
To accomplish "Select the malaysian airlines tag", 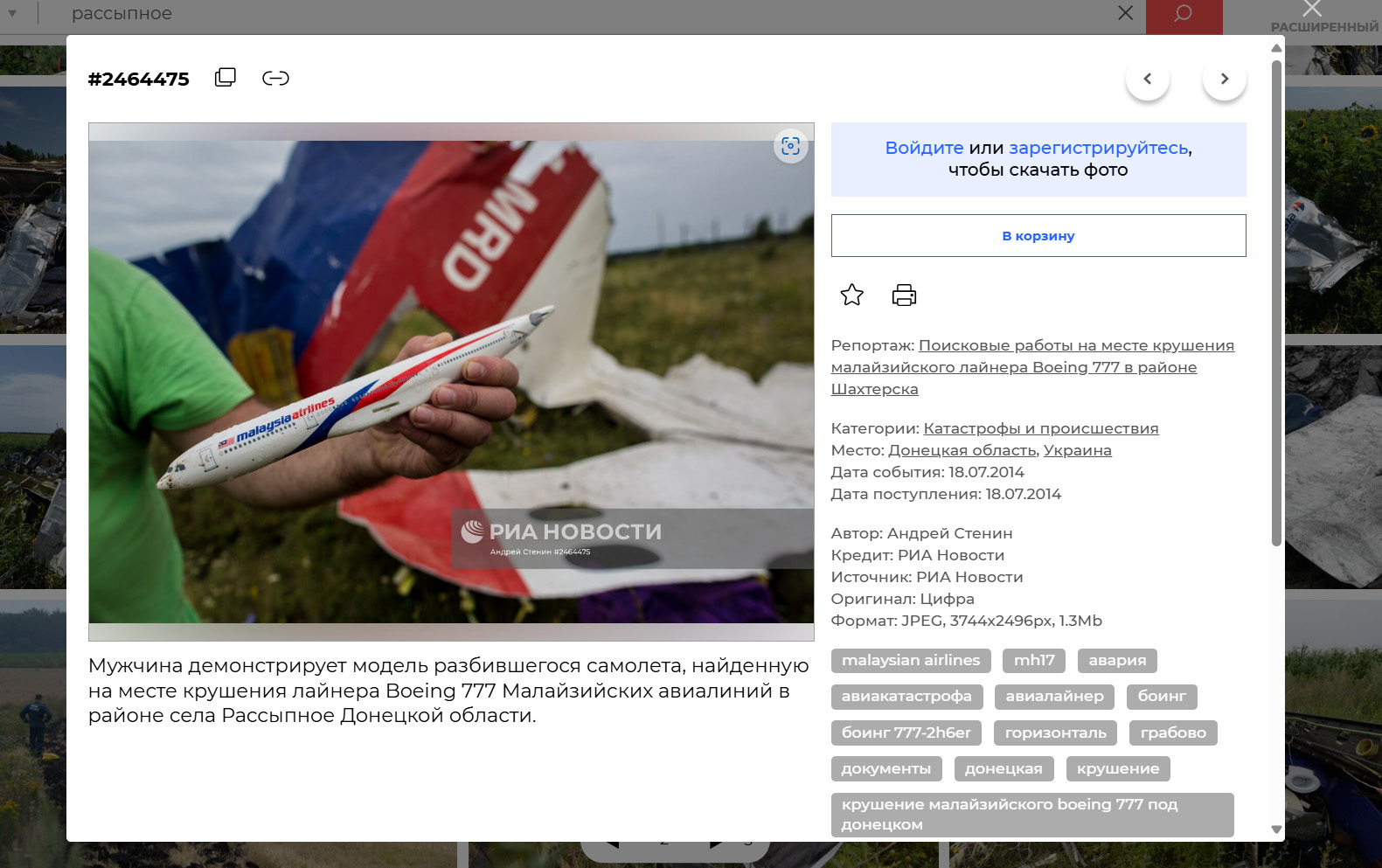I will point(911,661).
